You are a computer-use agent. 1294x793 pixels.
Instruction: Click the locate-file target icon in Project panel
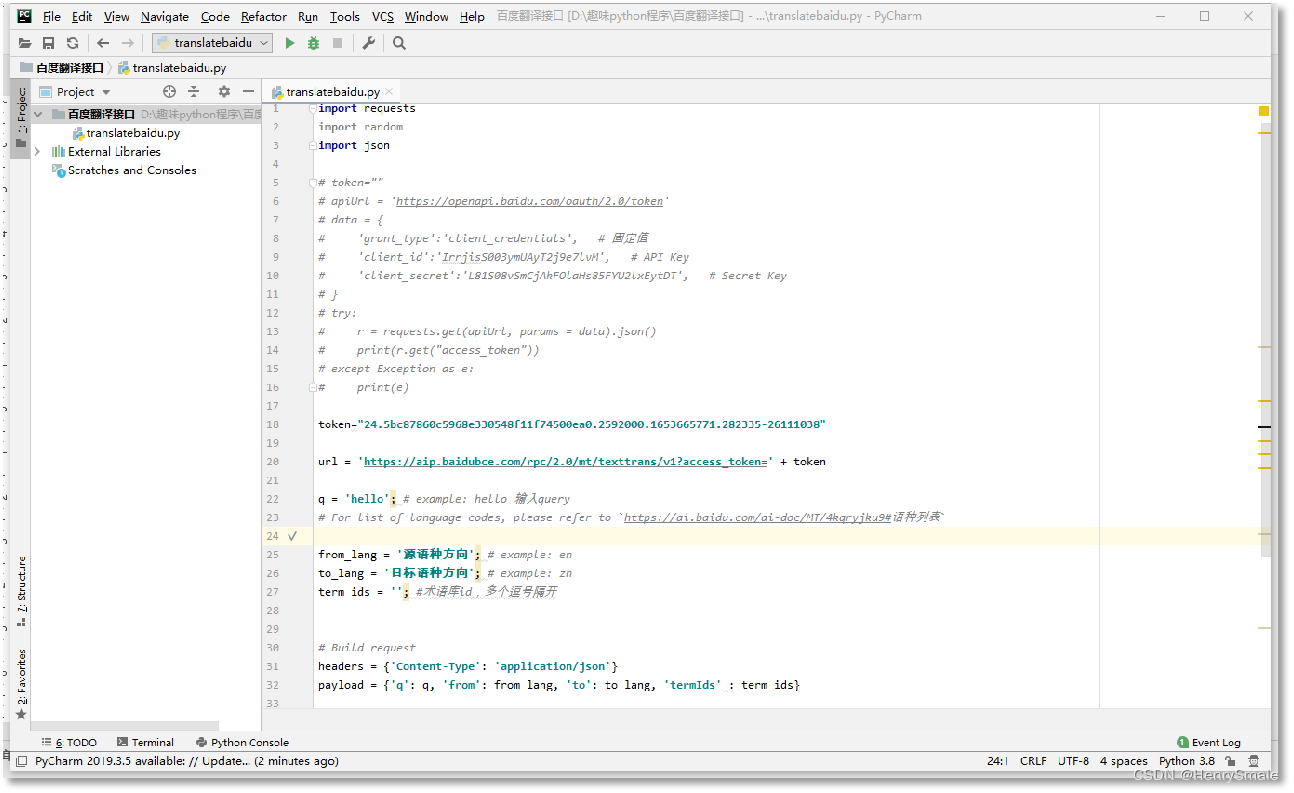point(169,91)
